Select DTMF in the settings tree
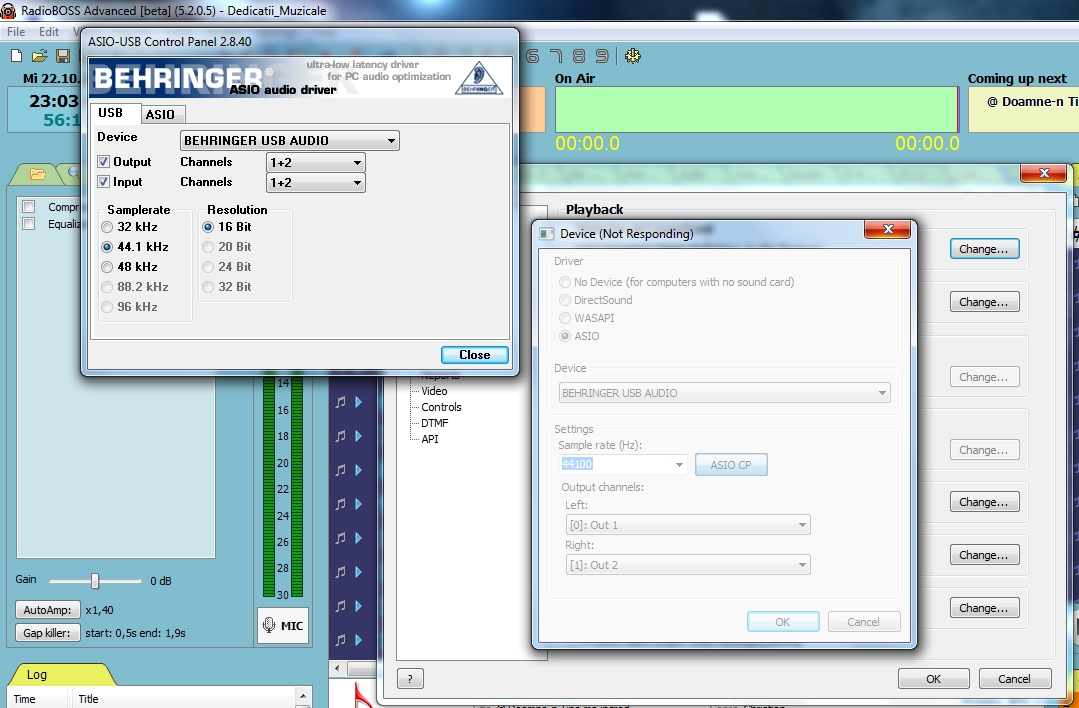 pyautogui.click(x=434, y=422)
